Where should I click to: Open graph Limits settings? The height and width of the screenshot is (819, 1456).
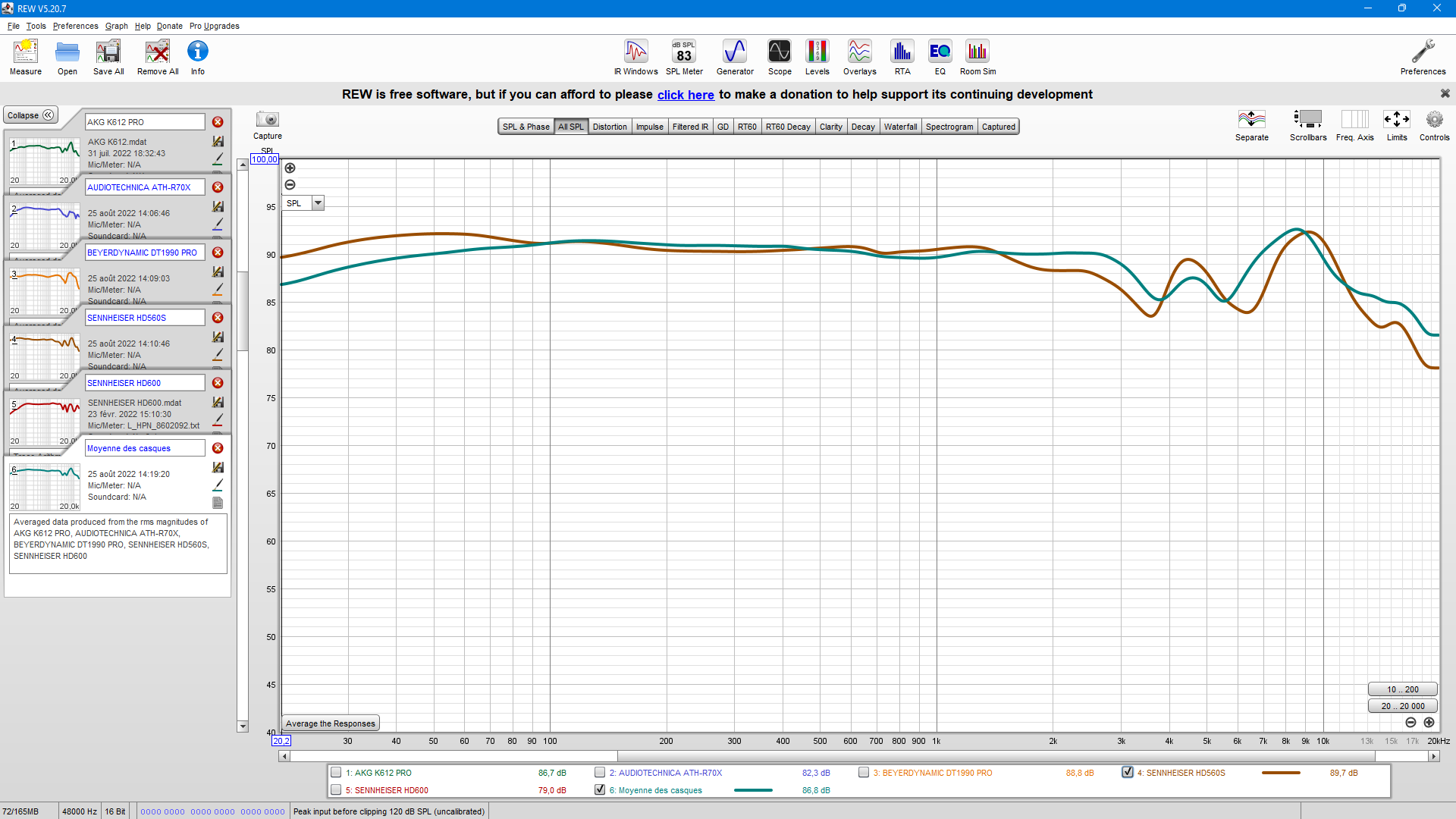pos(1396,125)
